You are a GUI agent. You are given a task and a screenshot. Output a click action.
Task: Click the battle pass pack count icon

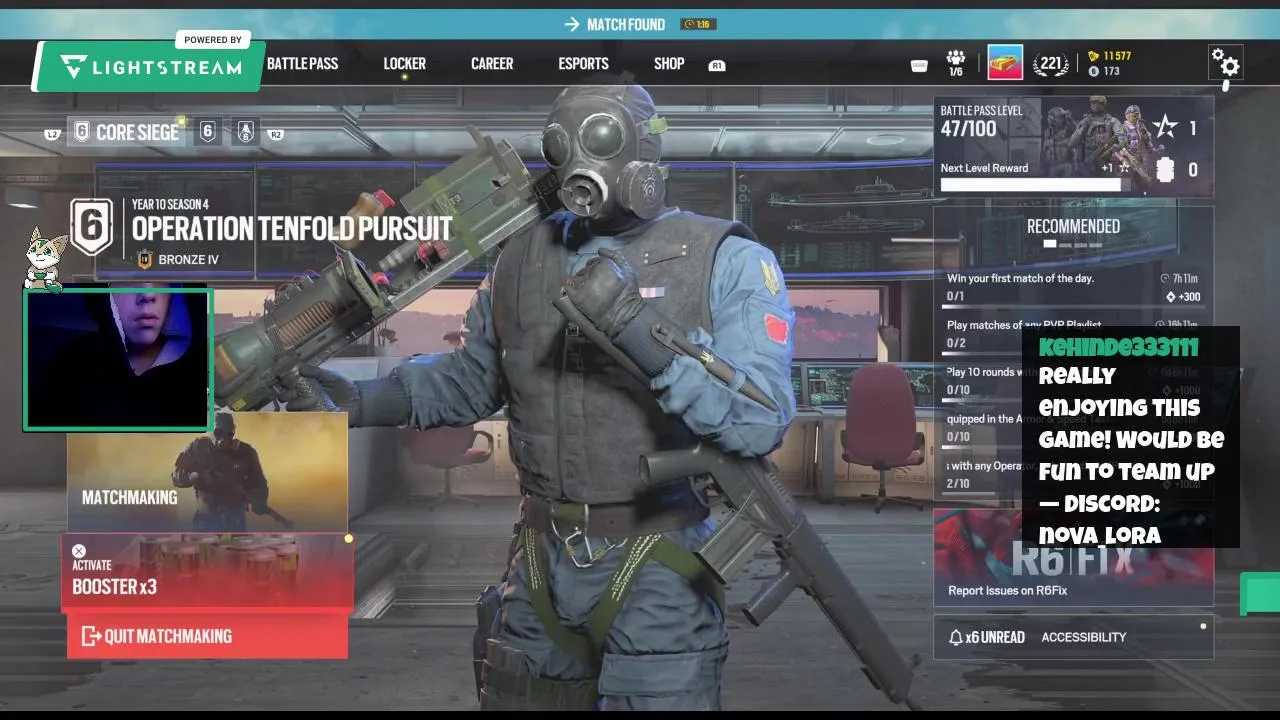1165,170
